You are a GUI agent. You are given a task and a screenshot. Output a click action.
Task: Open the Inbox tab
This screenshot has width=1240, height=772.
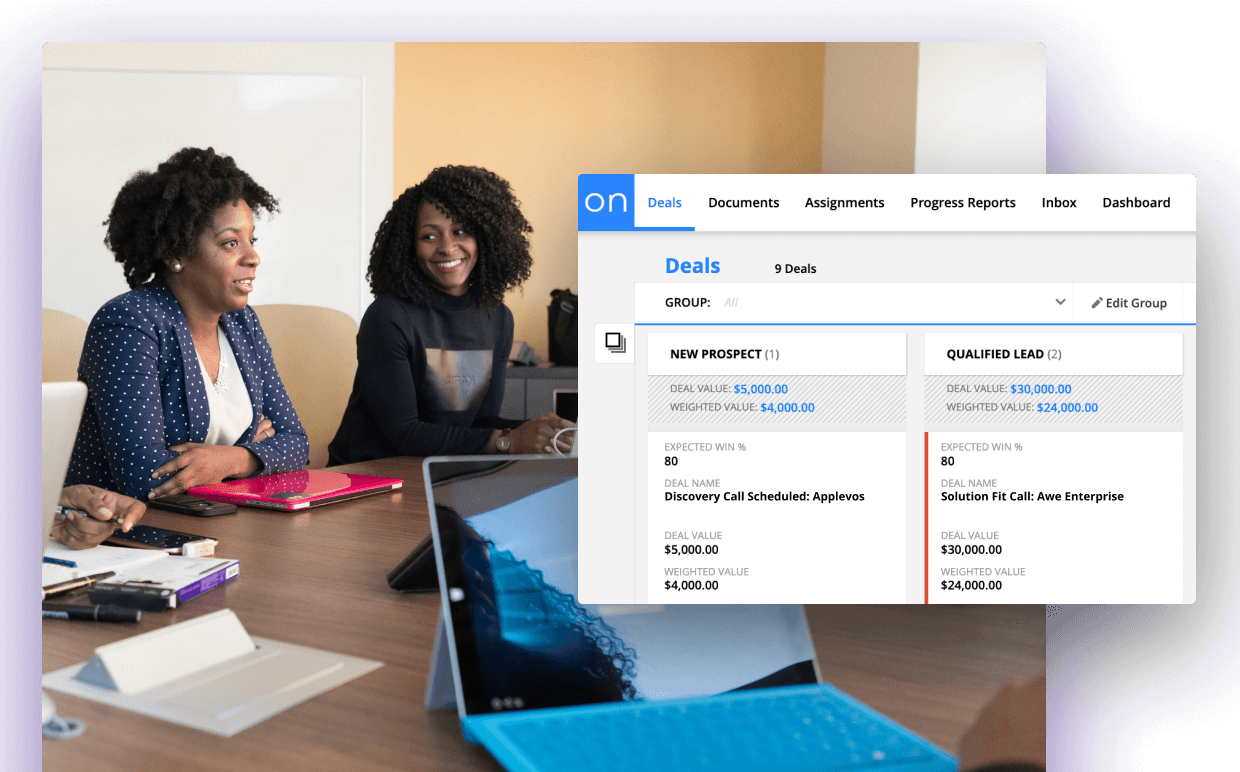pos(1059,202)
